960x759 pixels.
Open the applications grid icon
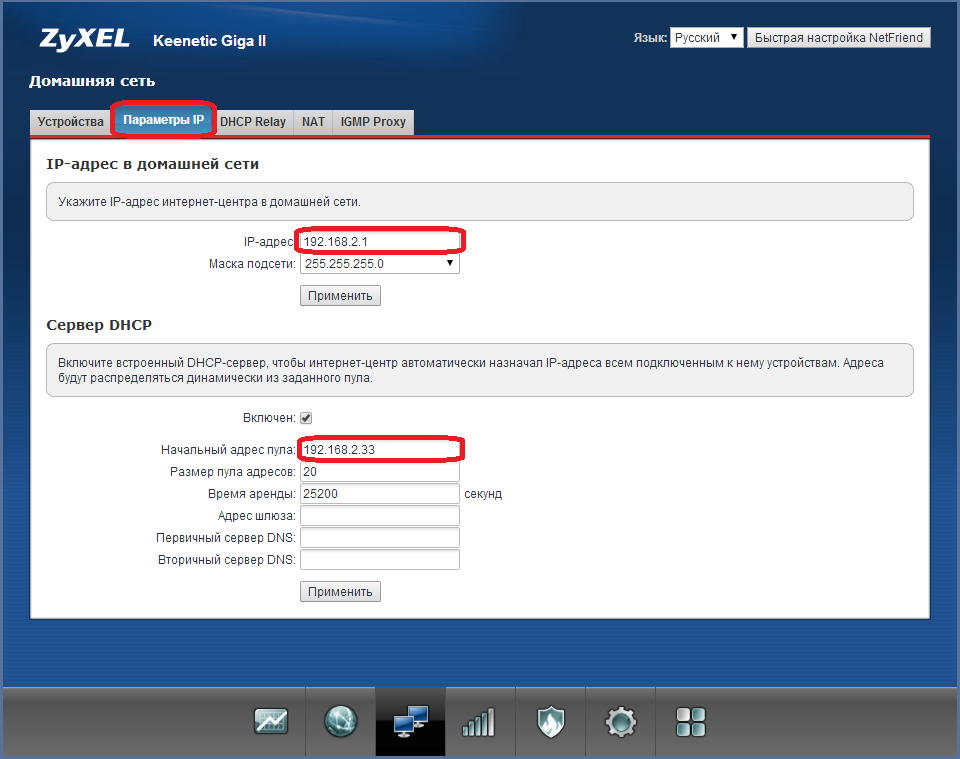pos(690,721)
